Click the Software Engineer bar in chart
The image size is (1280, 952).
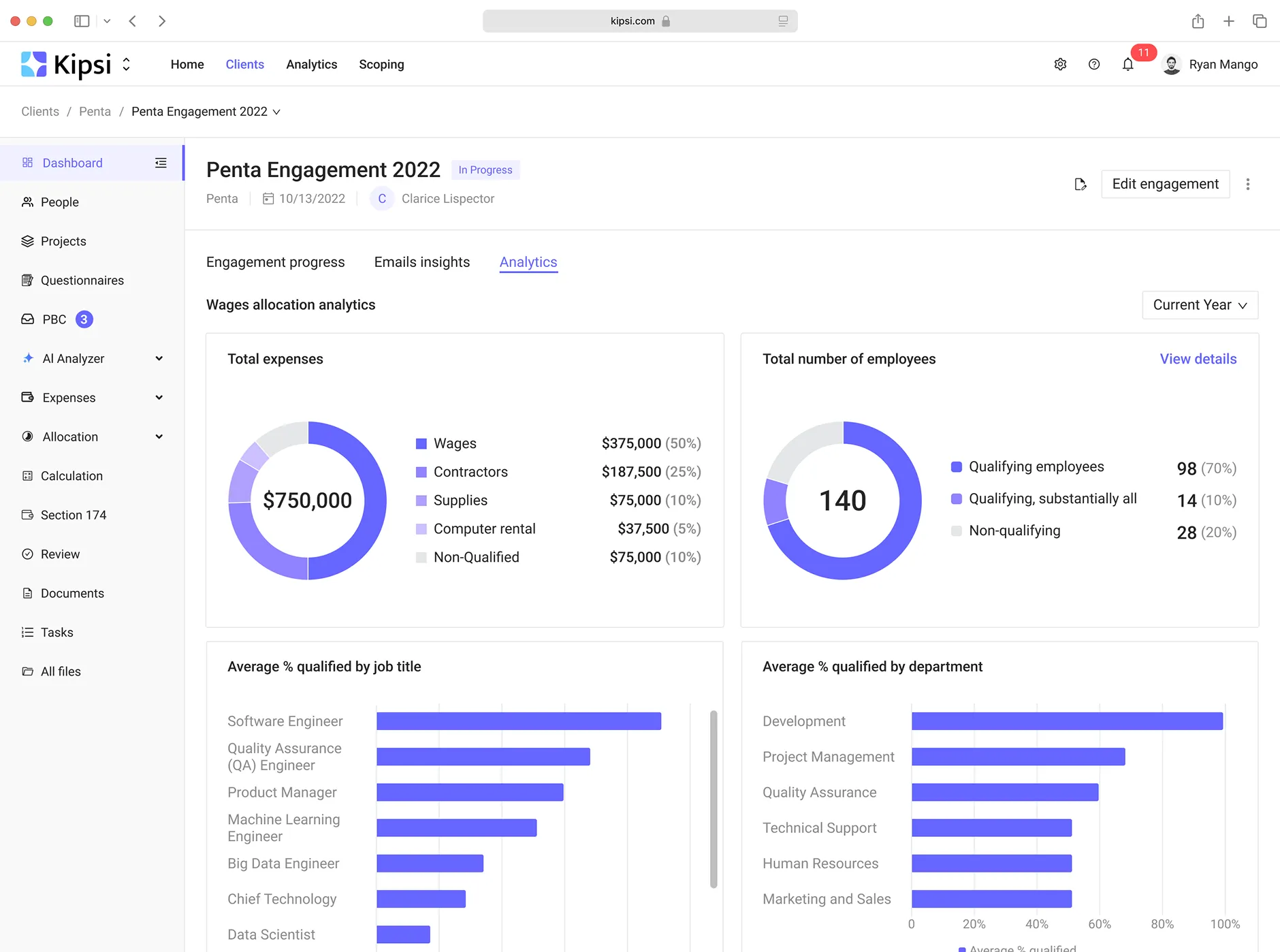[519, 721]
